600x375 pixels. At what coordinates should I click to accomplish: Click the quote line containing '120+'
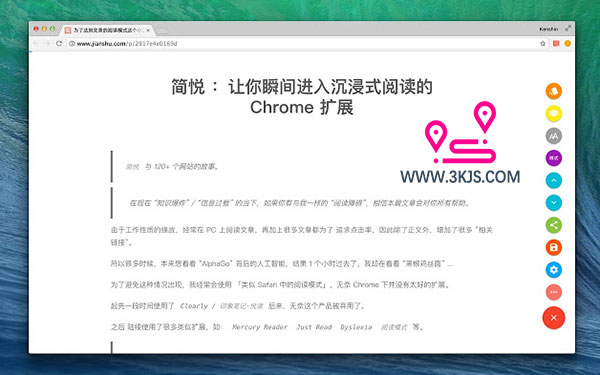172,166
